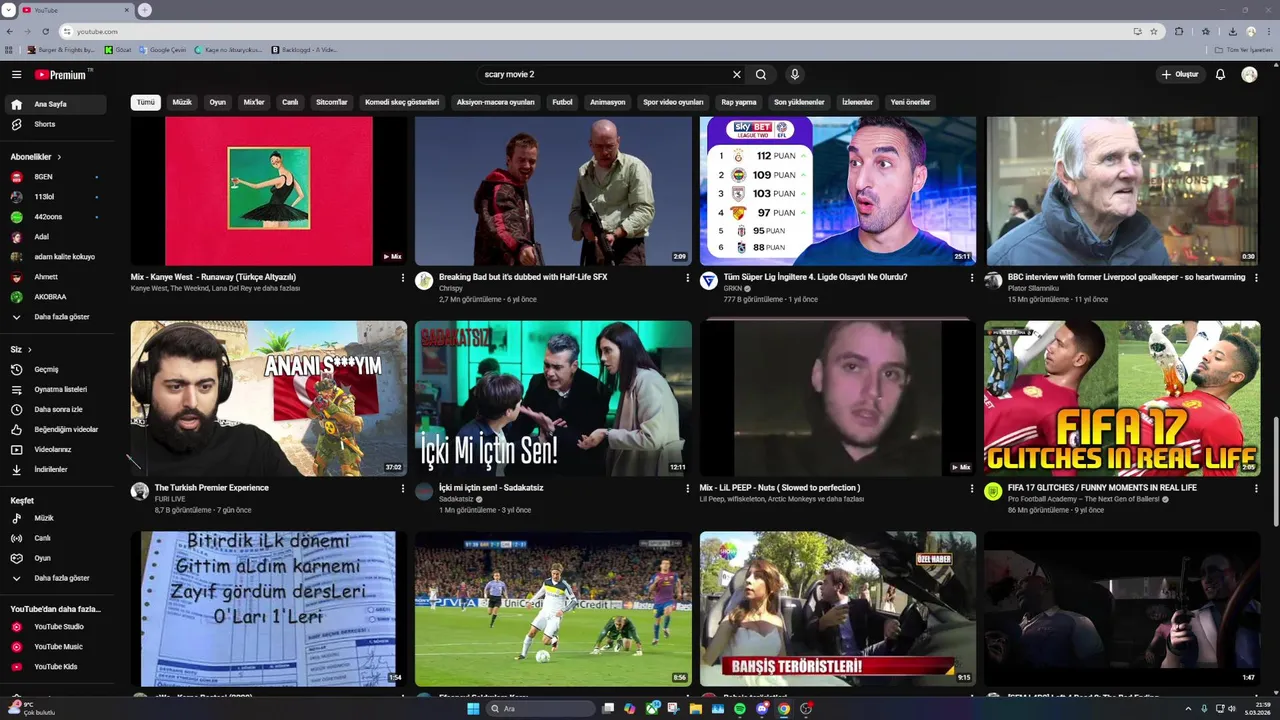Open the browser extensions puzzle icon
Screen dimensions: 1280x720
point(1179,31)
